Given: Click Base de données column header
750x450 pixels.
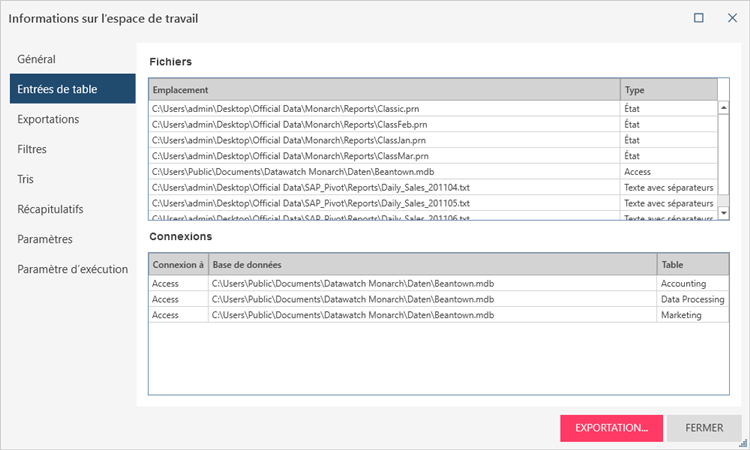Looking at the screenshot, I should [x=432, y=264].
